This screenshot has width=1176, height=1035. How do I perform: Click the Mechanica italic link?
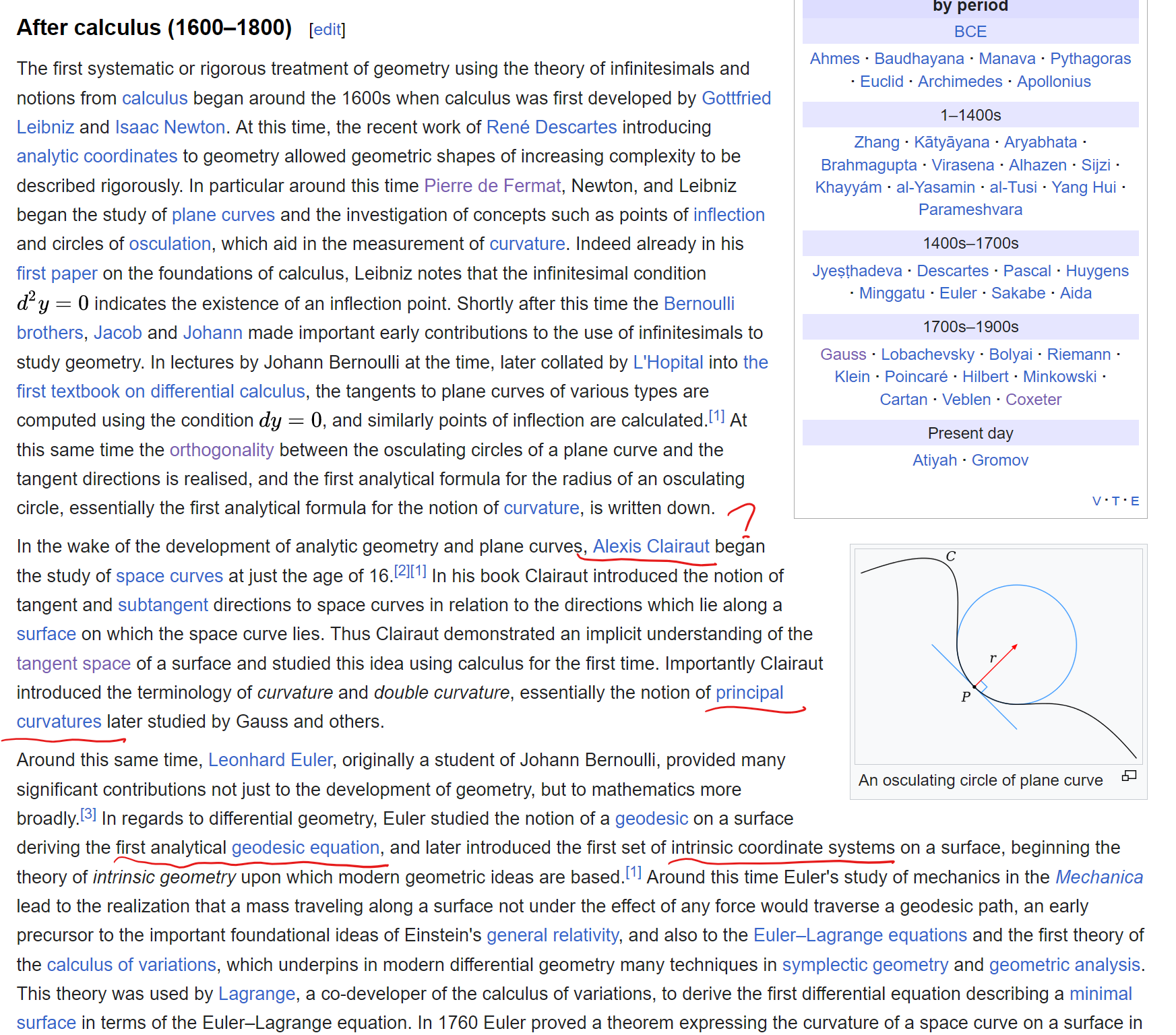coord(1099,877)
